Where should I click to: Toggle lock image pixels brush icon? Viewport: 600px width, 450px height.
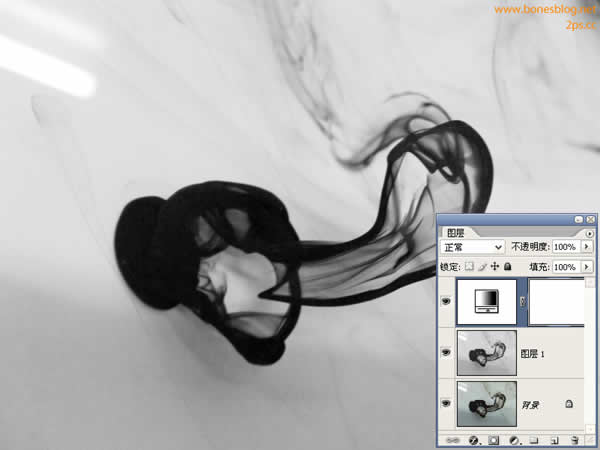pyautogui.click(x=482, y=266)
